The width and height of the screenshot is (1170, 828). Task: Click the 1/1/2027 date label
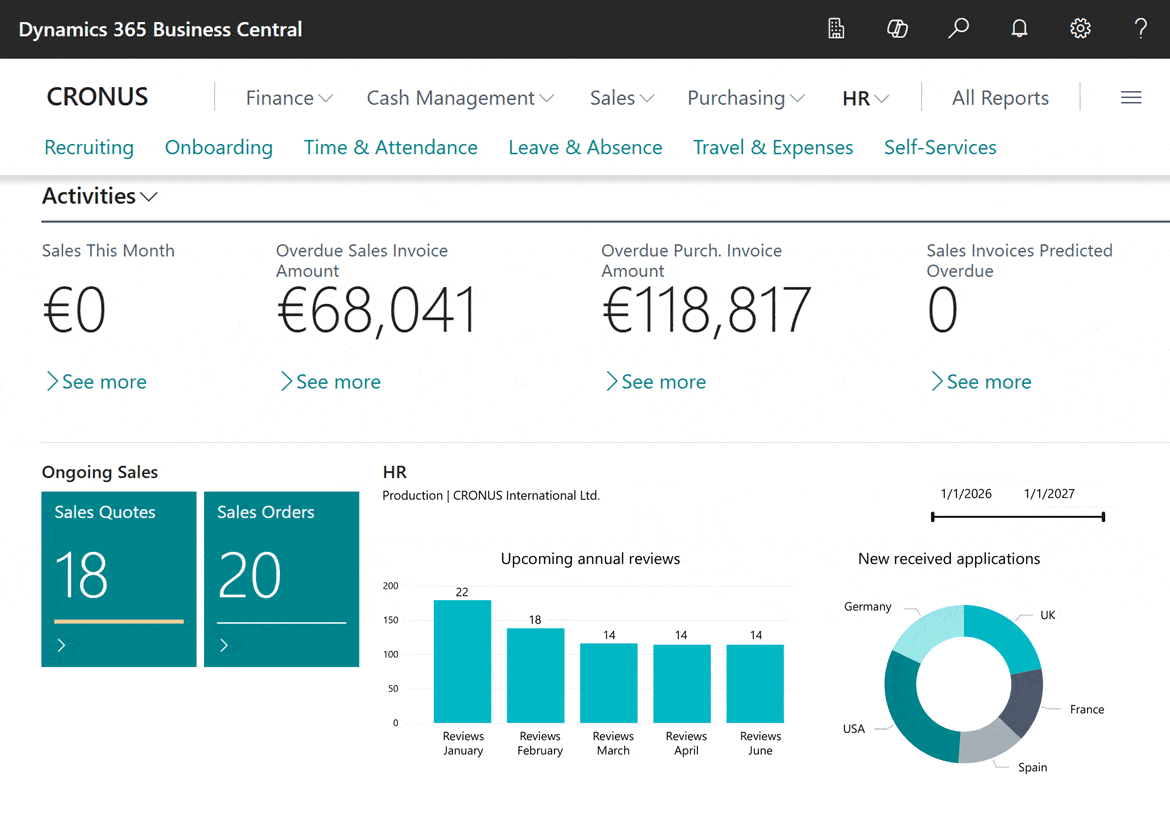point(1049,494)
